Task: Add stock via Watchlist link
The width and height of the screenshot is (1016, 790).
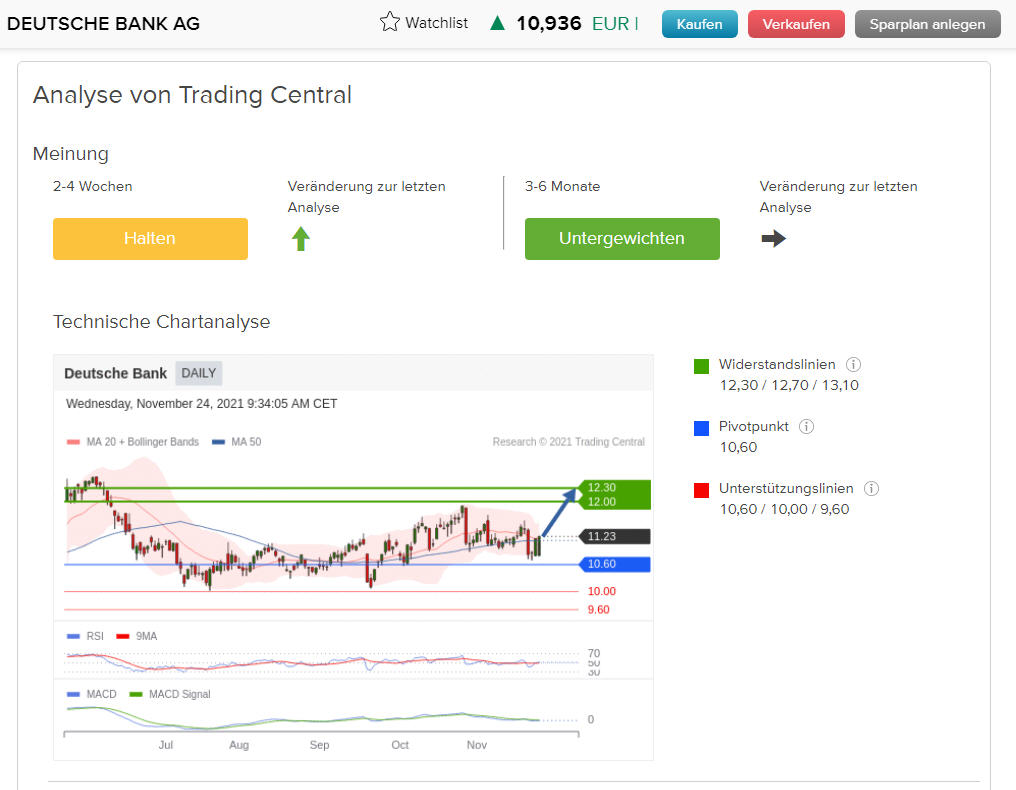Action: tap(436, 23)
